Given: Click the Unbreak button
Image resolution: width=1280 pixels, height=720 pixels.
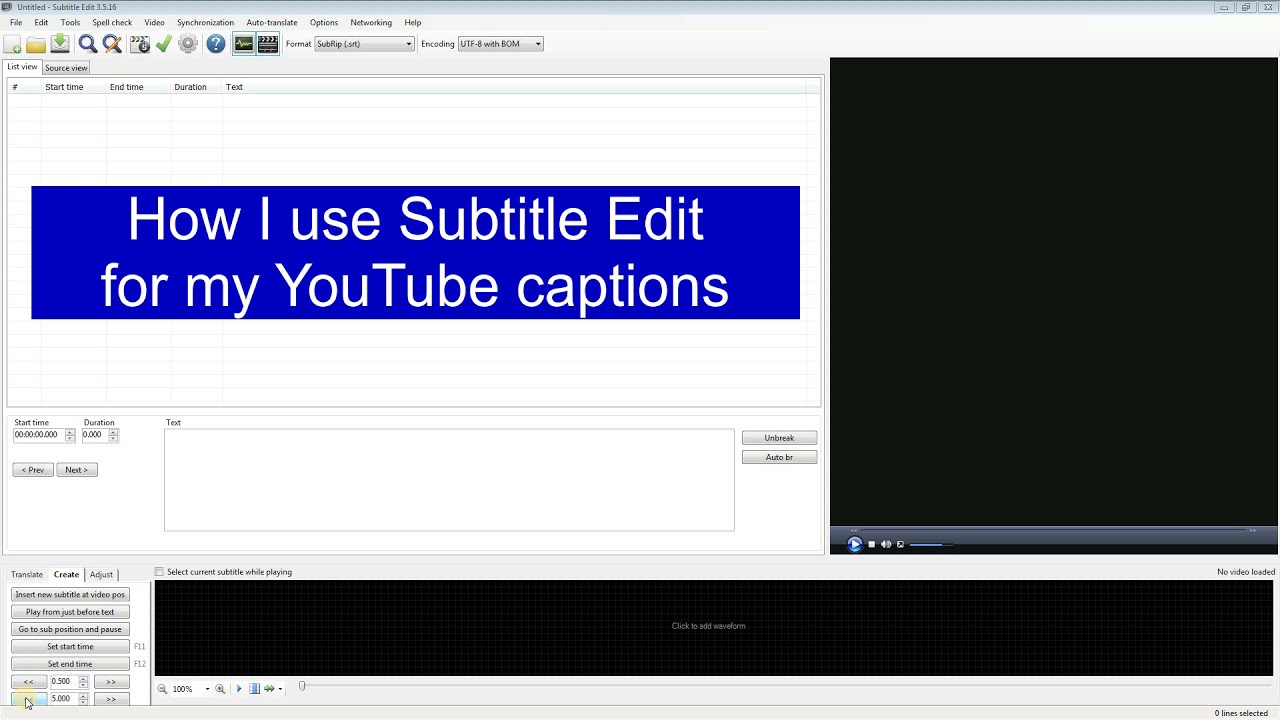Looking at the screenshot, I should [x=779, y=438].
